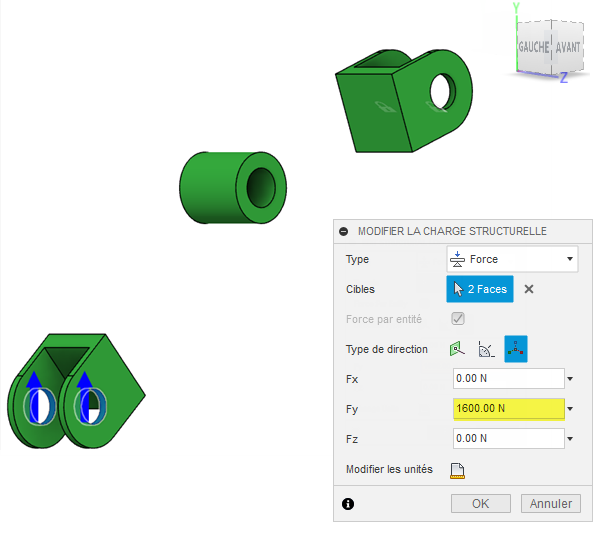
Task: Open the Fx dropdown arrow
Action: point(570,379)
